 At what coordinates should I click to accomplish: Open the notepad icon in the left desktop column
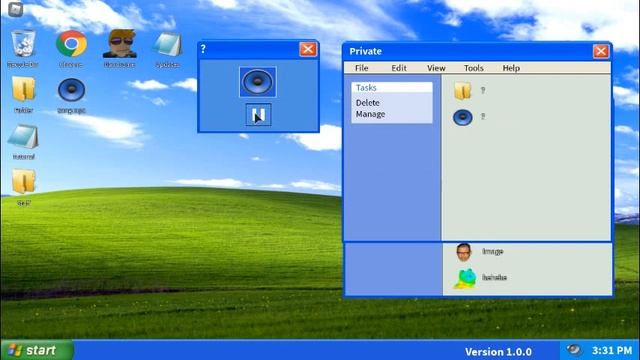pos(23,137)
